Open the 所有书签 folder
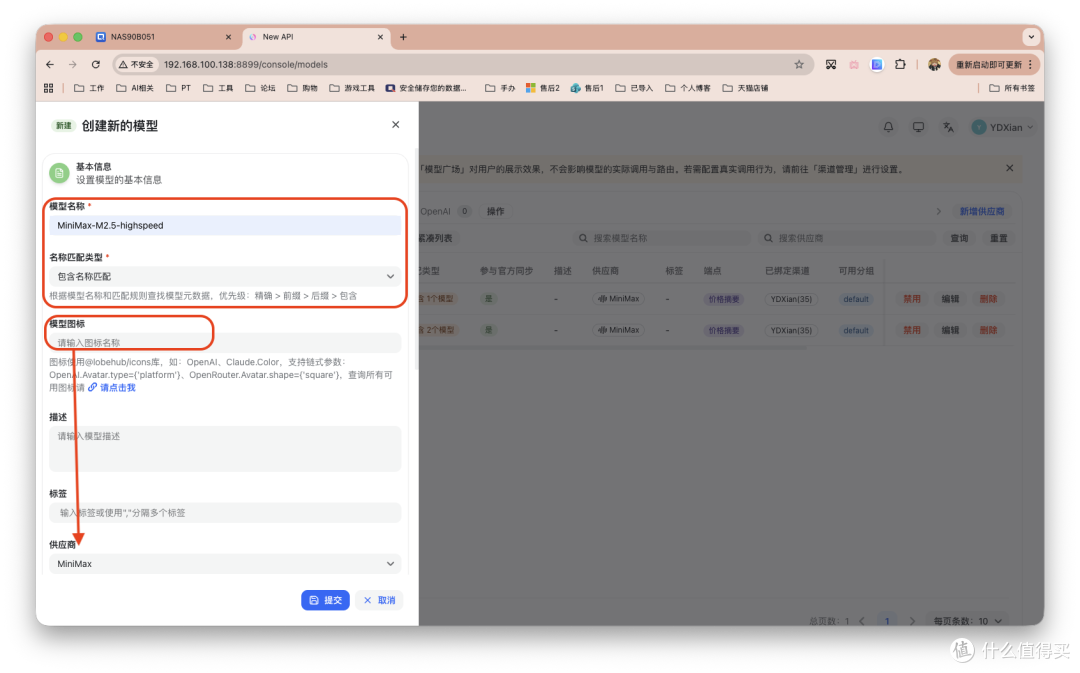This screenshot has width=1080, height=673. click(x=1012, y=88)
